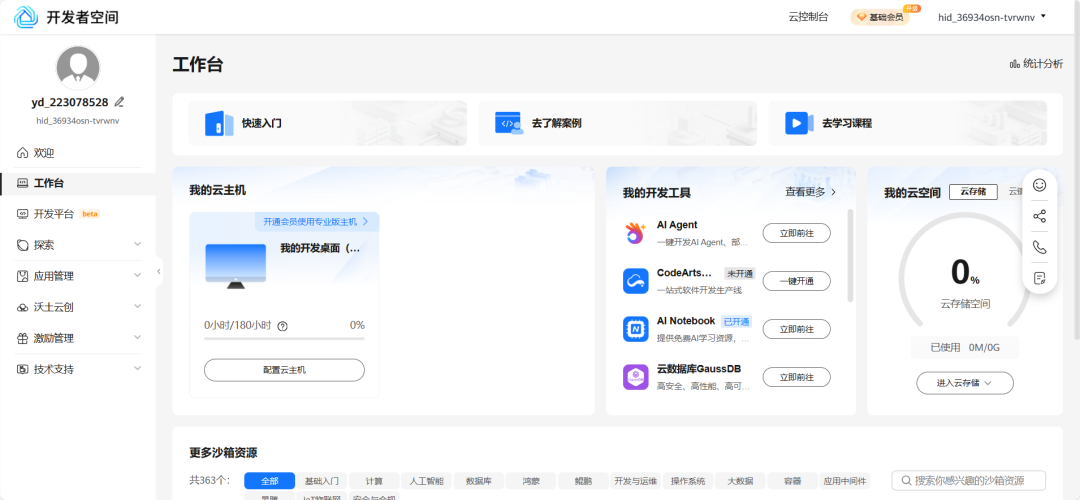Viewport: 1080px width, 500px height.
Task: Click the edit pencil icon beside username
Action: [119, 102]
